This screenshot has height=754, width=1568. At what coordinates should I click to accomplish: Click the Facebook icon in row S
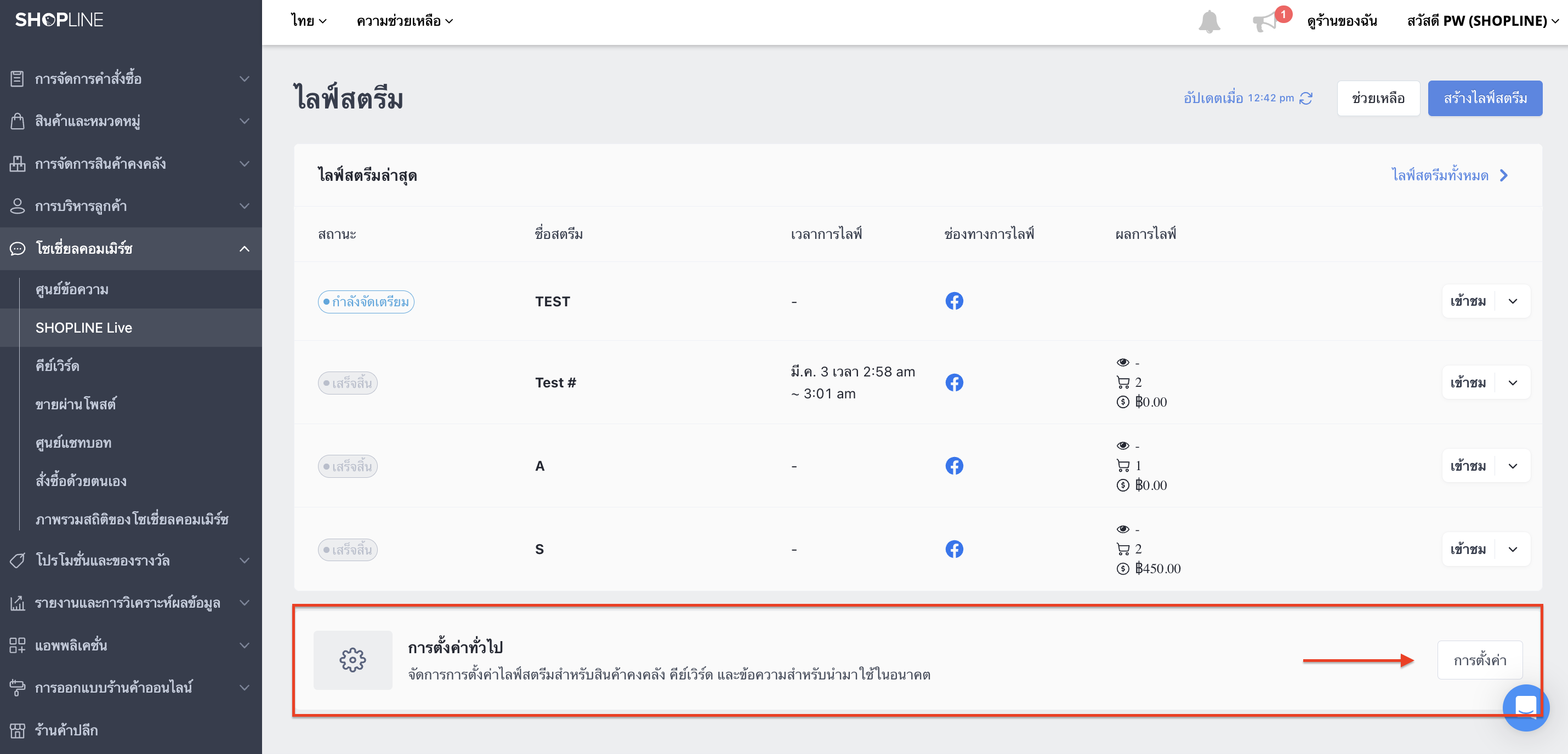tap(954, 550)
